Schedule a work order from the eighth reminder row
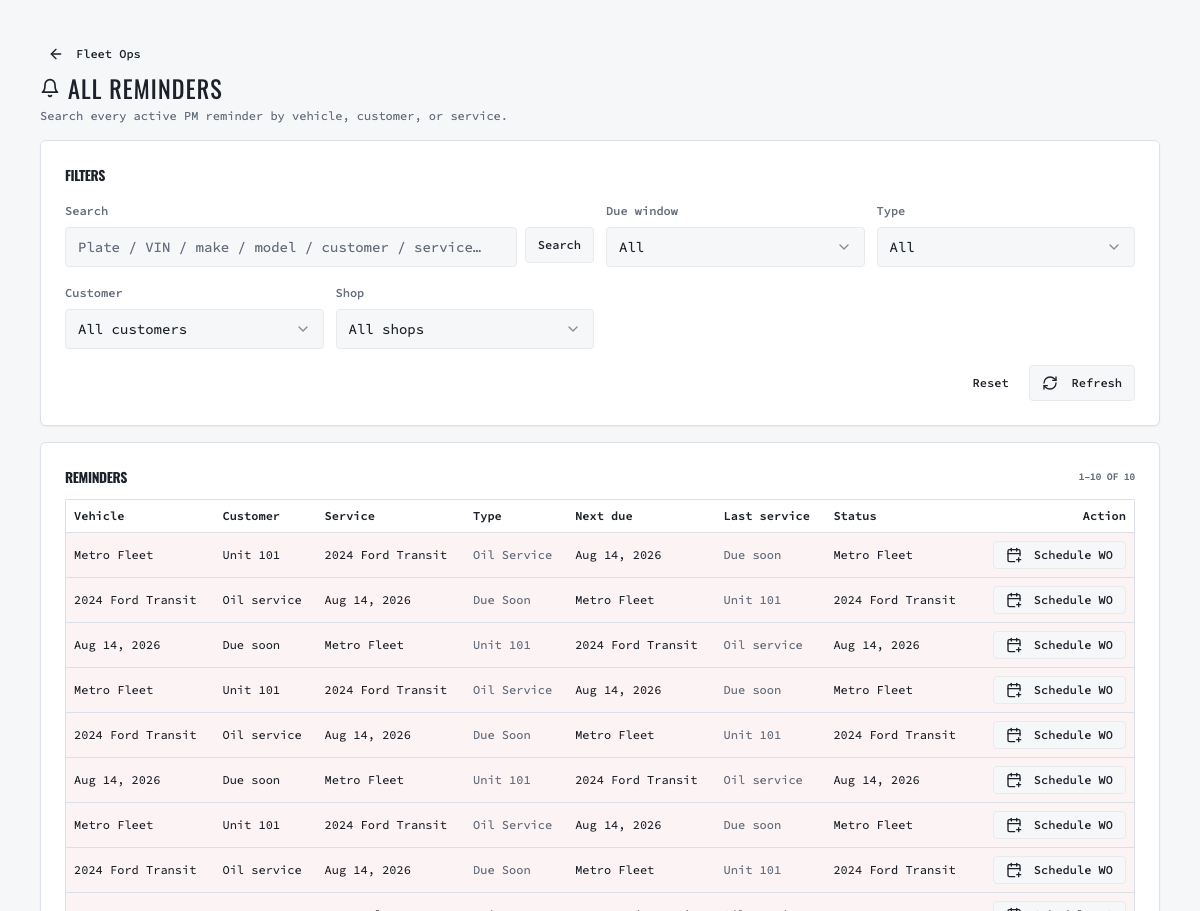The image size is (1200, 911). 1059,870
